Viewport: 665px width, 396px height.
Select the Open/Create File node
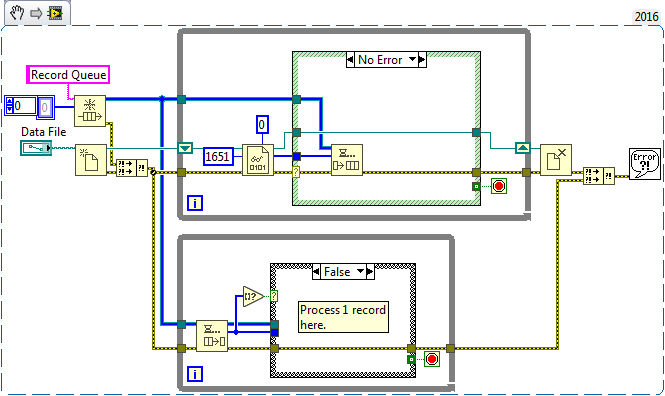[x=91, y=160]
